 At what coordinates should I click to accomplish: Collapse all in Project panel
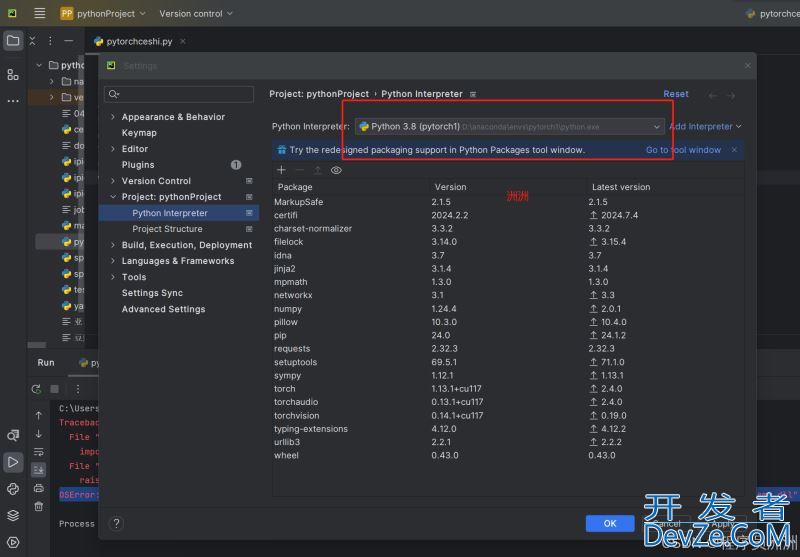pyautogui.click(x=32, y=41)
